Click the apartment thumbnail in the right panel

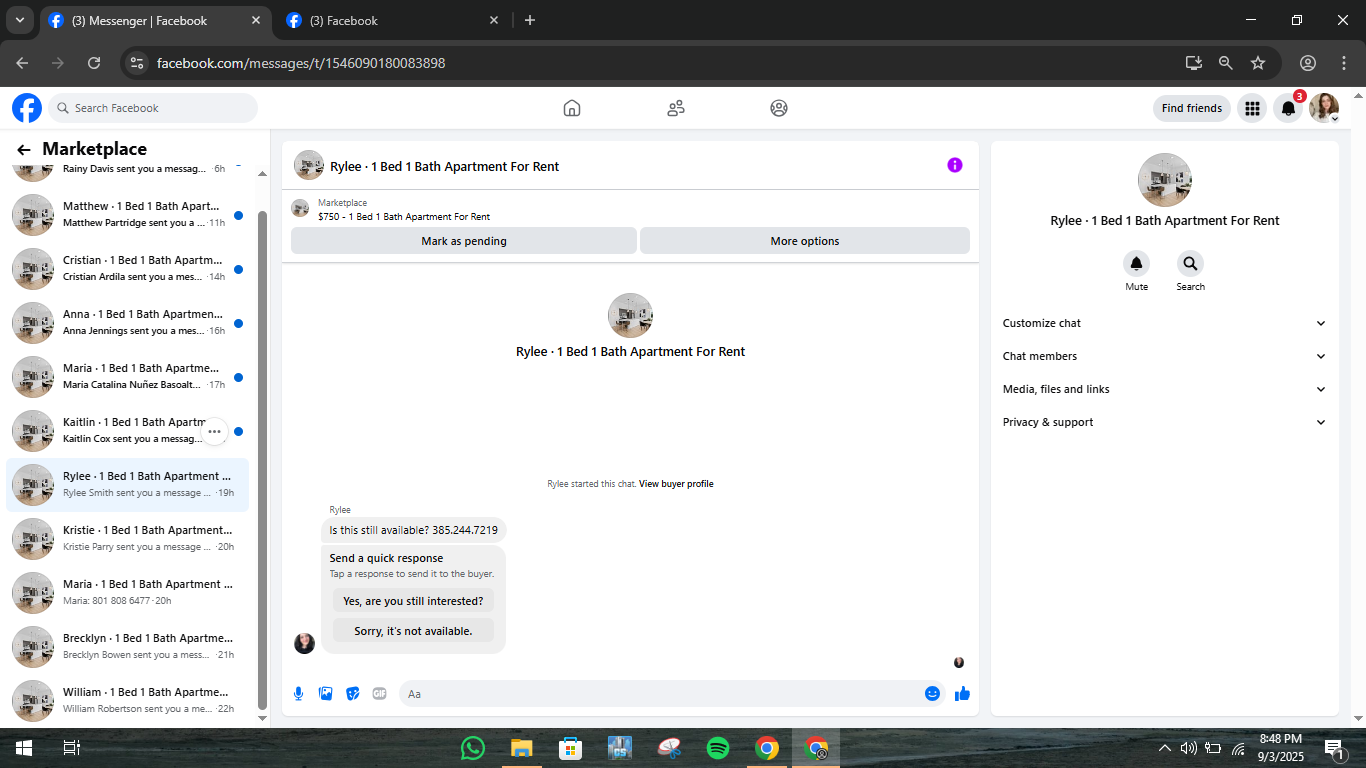(1165, 180)
